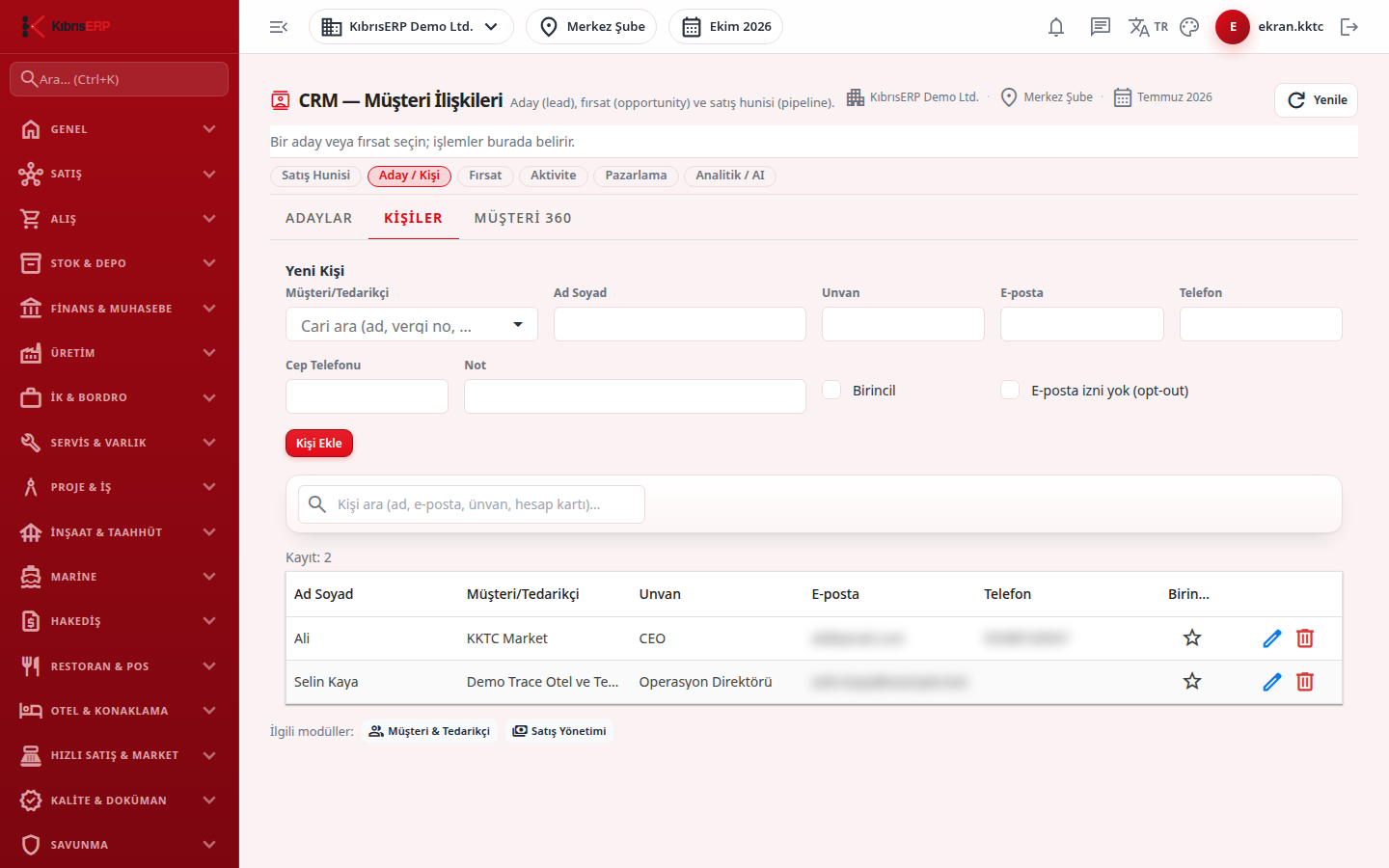Expand the FİNANS & MUHASEBE sidebar section
Viewport: 1389px width, 868px height.
click(x=120, y=309)
